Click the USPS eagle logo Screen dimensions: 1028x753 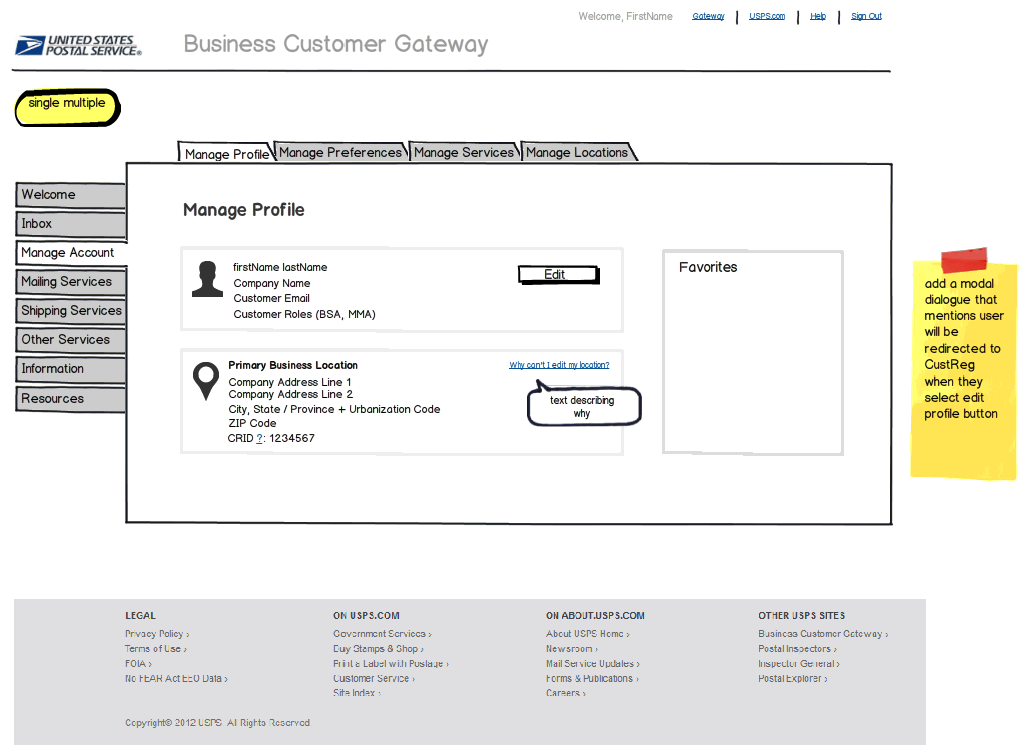click(78, 45)
